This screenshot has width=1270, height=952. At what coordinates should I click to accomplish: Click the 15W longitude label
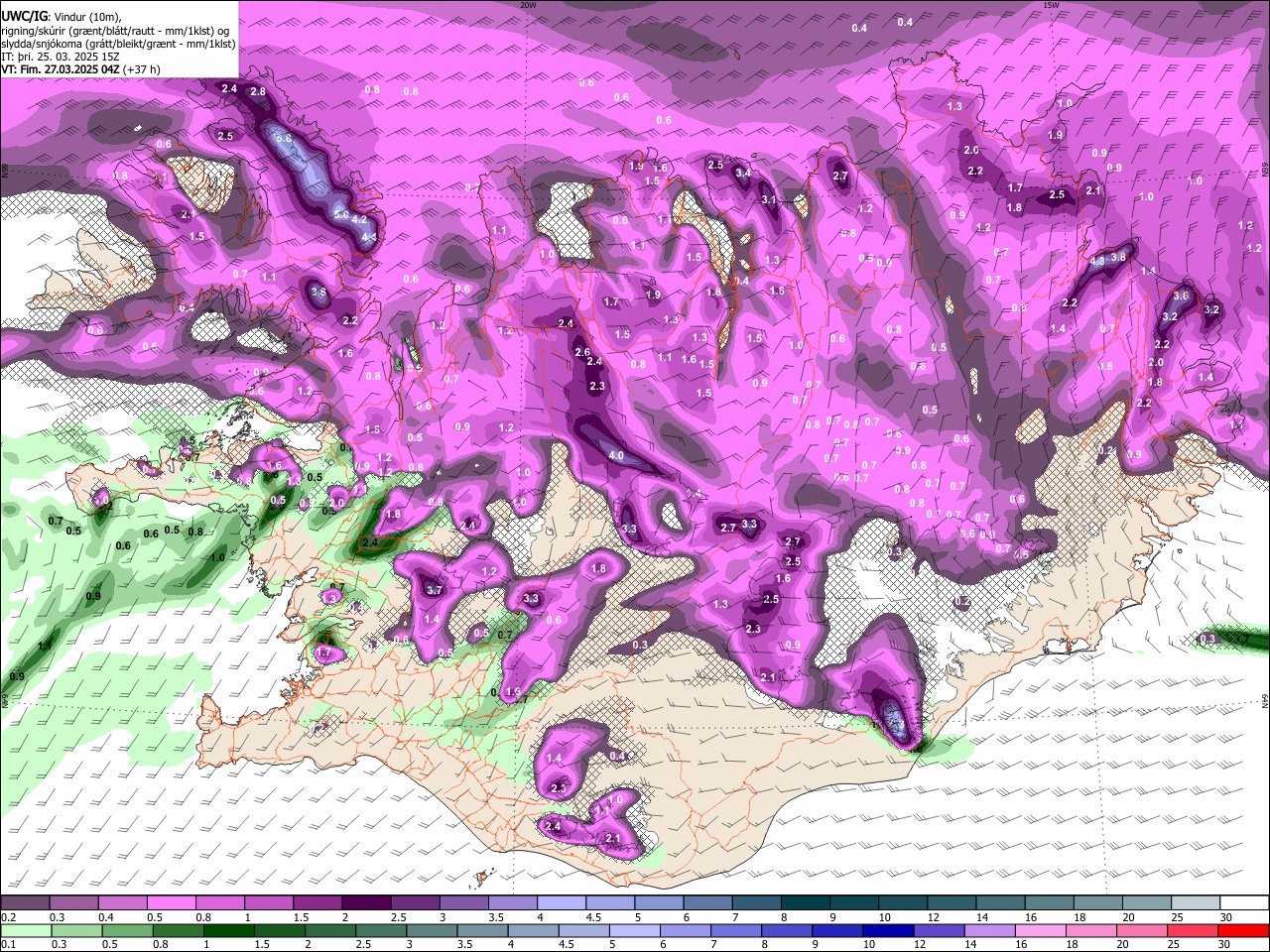pos(1051,5)
